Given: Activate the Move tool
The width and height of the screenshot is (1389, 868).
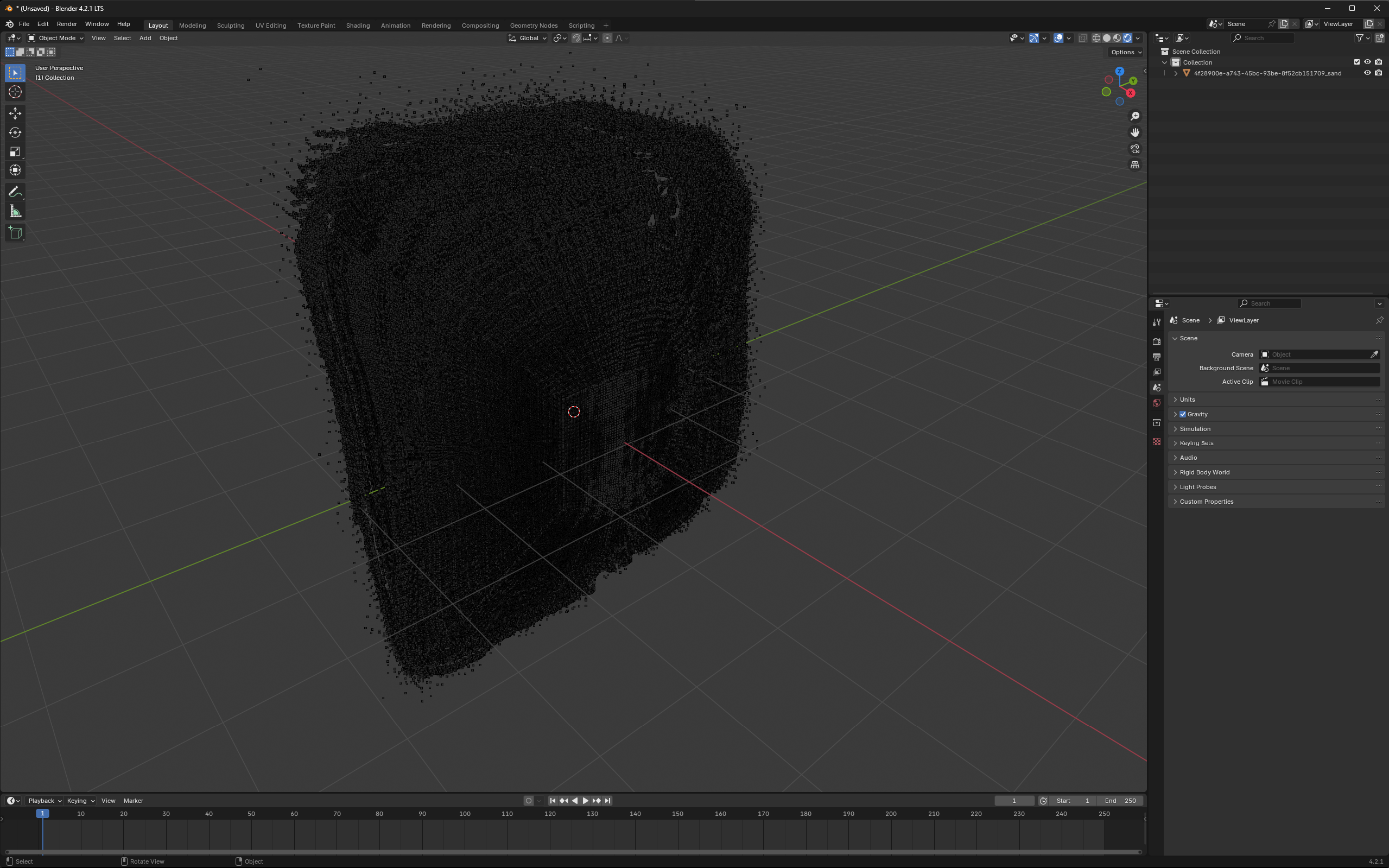Looking at the screenshot, I should coord(16,113).
